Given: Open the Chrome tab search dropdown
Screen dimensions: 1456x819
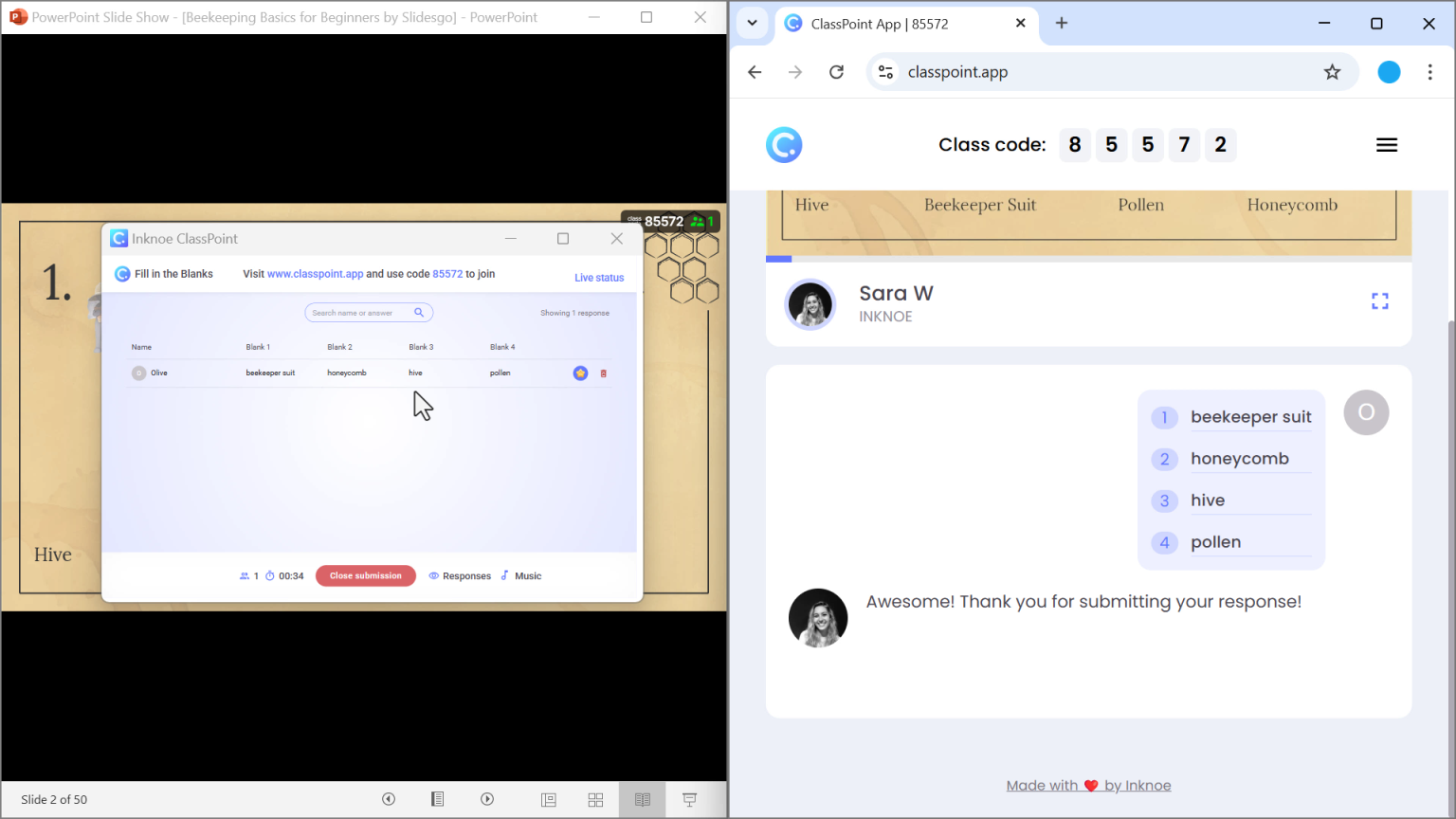Looking at the screenshot, I should [753, 24].
